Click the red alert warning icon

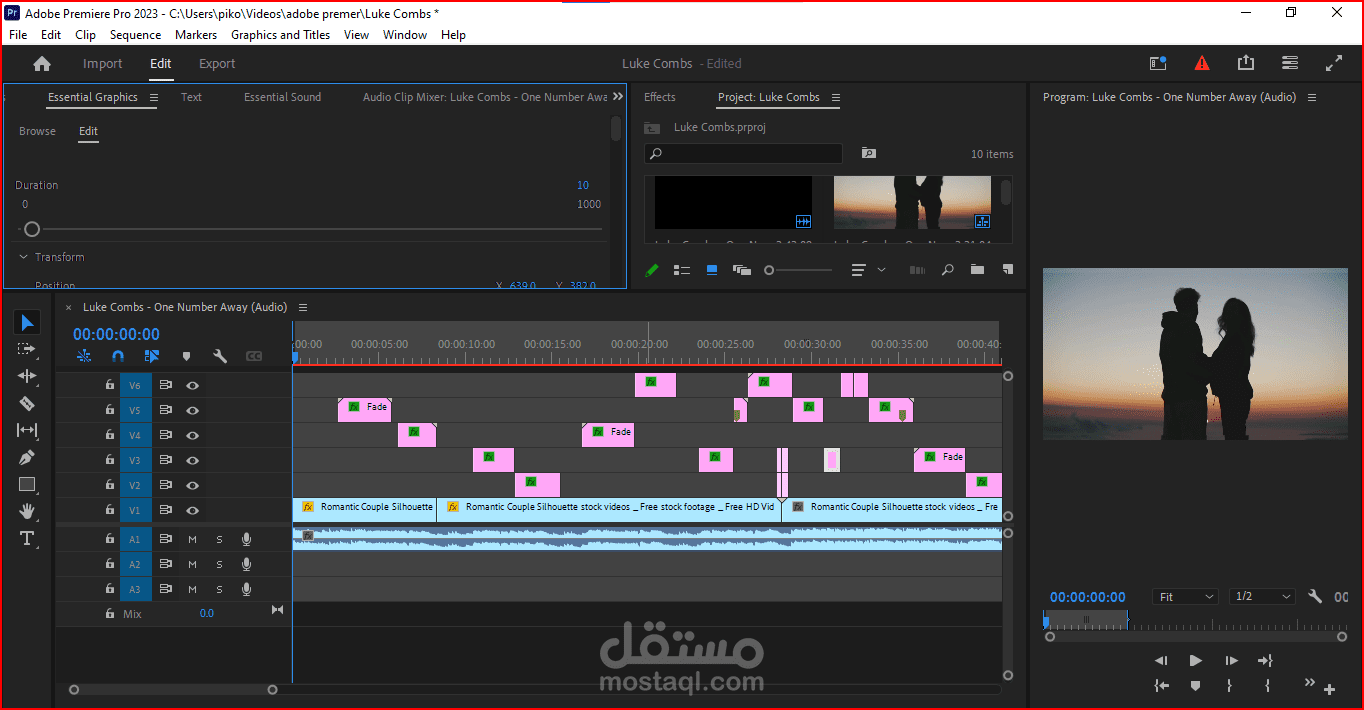point(1202,63)
